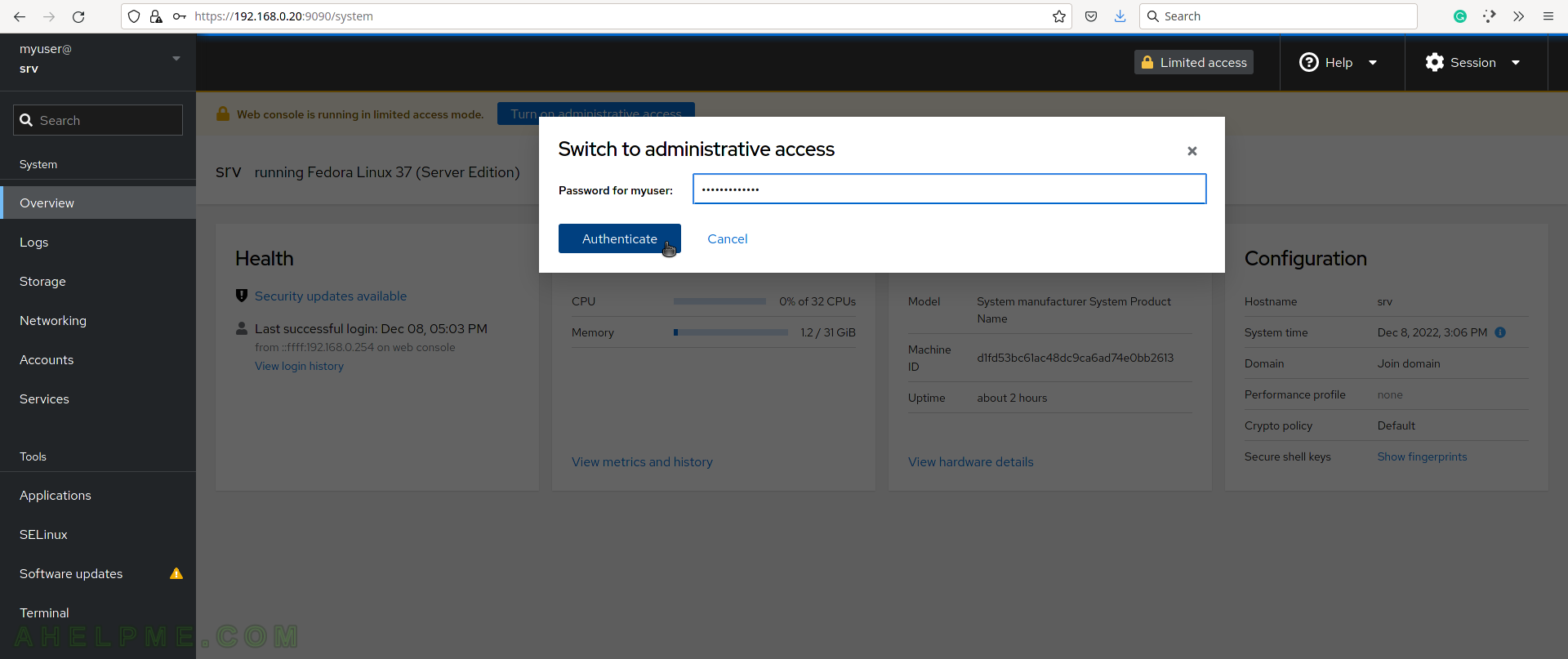Image resolution: width=1568 pixels, height=659 pixels.
Task: Click the browser forward arrow
Action: 49,16
